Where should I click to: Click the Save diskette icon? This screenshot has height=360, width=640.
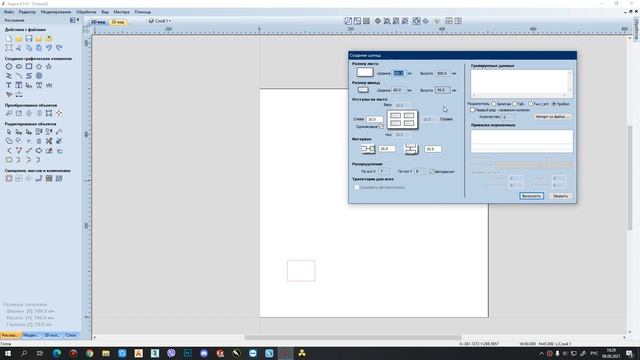(x=29, y=38)
